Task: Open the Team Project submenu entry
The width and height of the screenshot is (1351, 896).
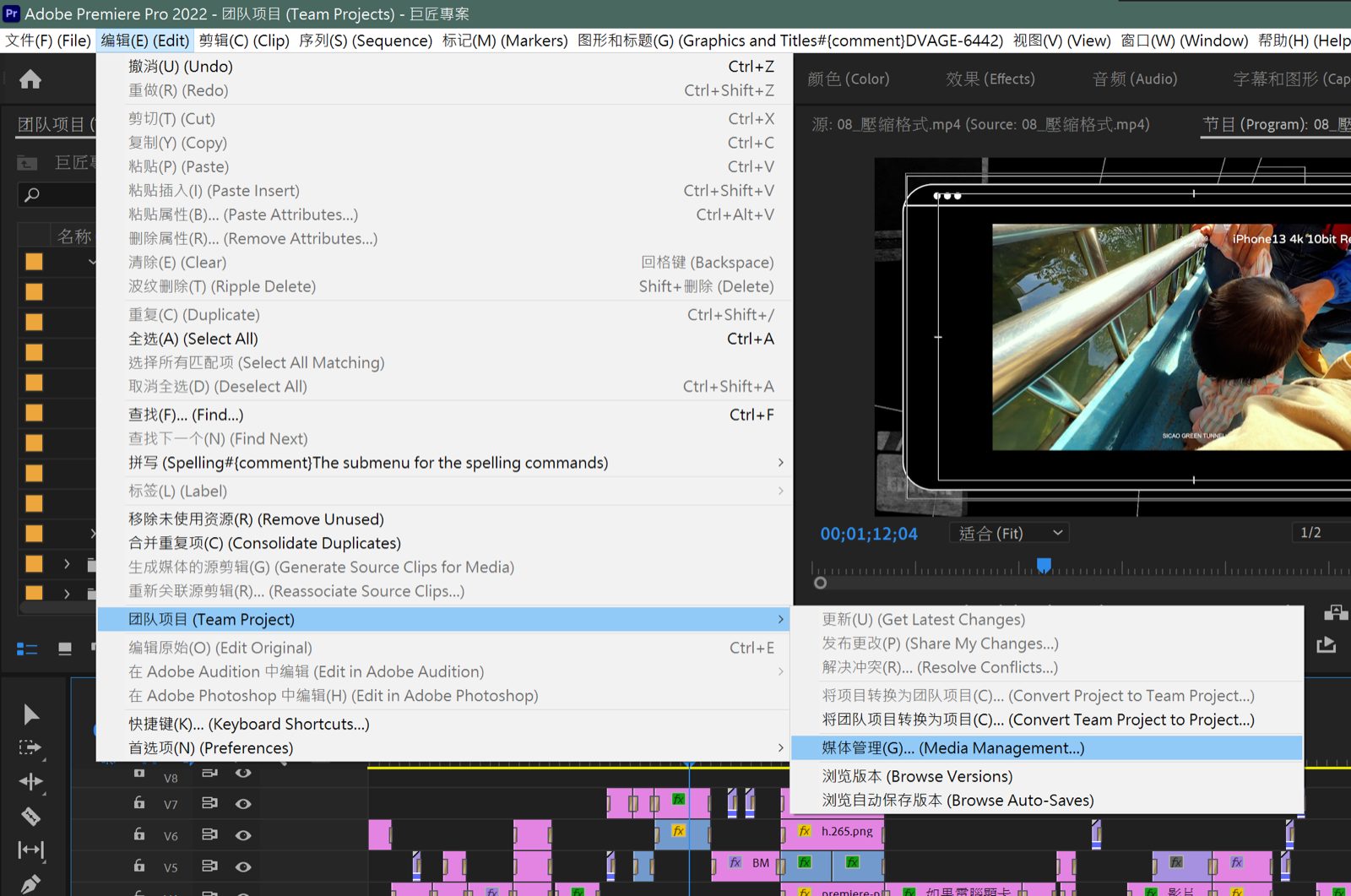Action: (445, 619)
